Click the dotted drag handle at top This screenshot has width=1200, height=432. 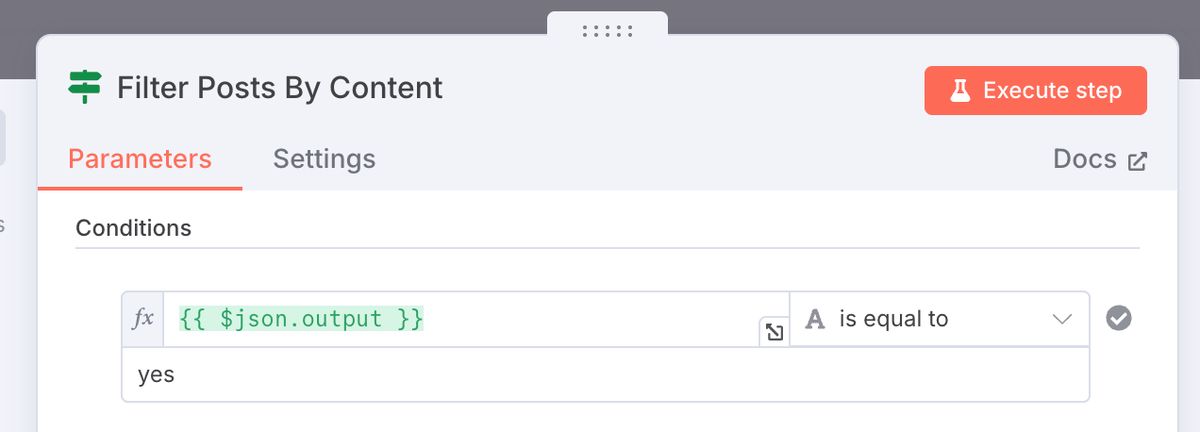(x=607, y=31)
